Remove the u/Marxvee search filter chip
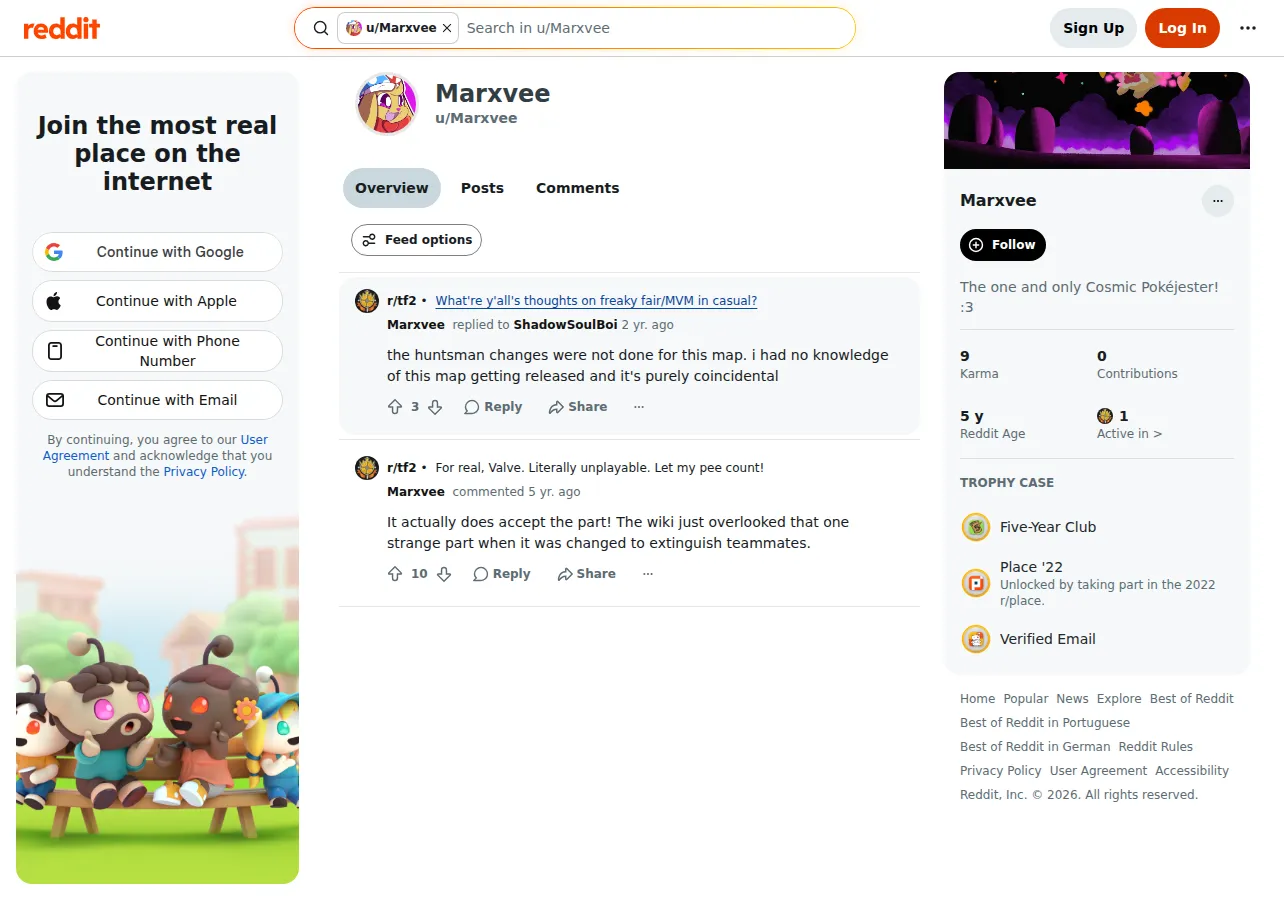This screenshot has width=1284, height=900. [x=447, y=28]
